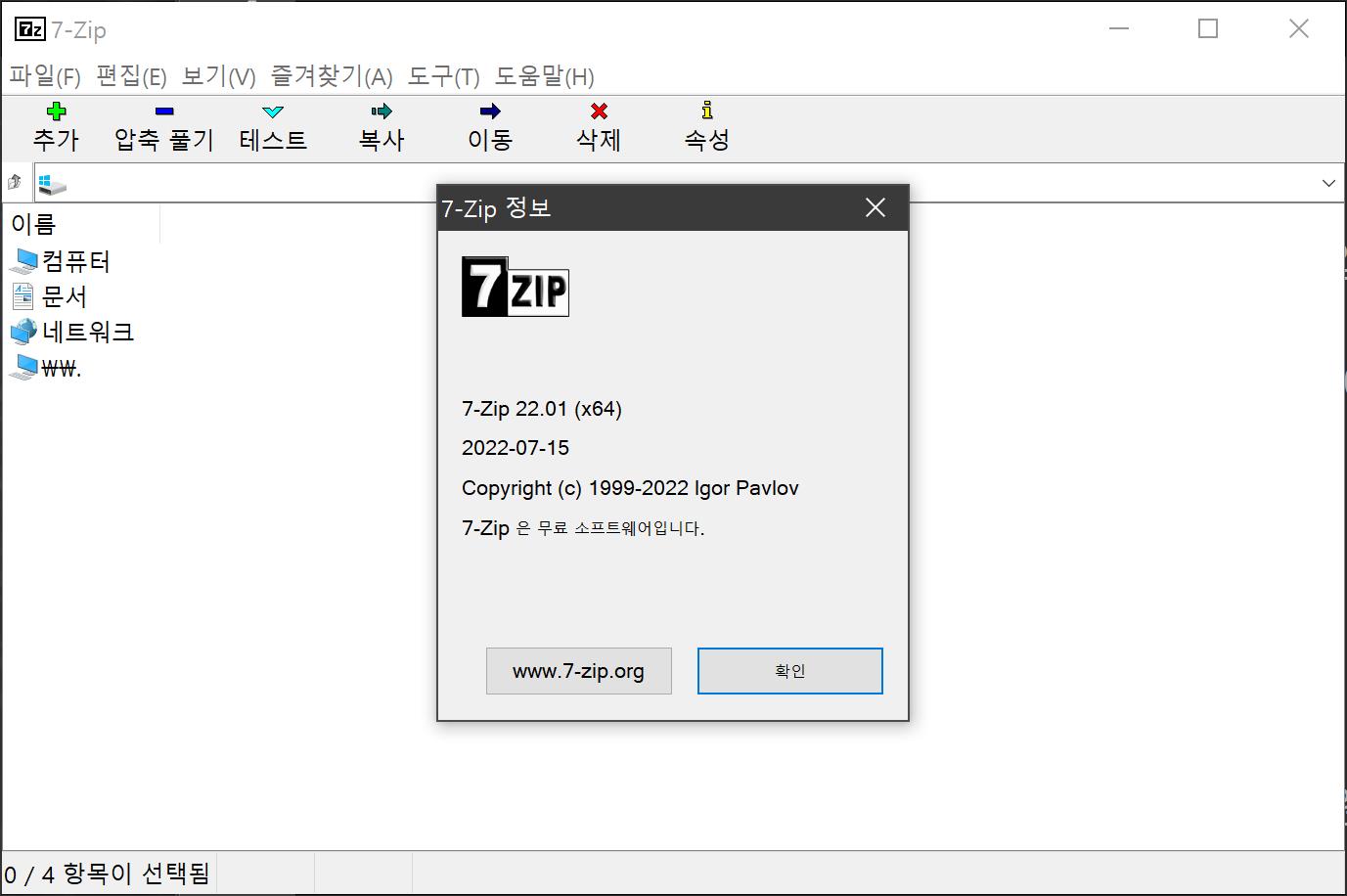1347x896 pixels.
Task: Sort by the 이름 column header
Action: point(81,224)
